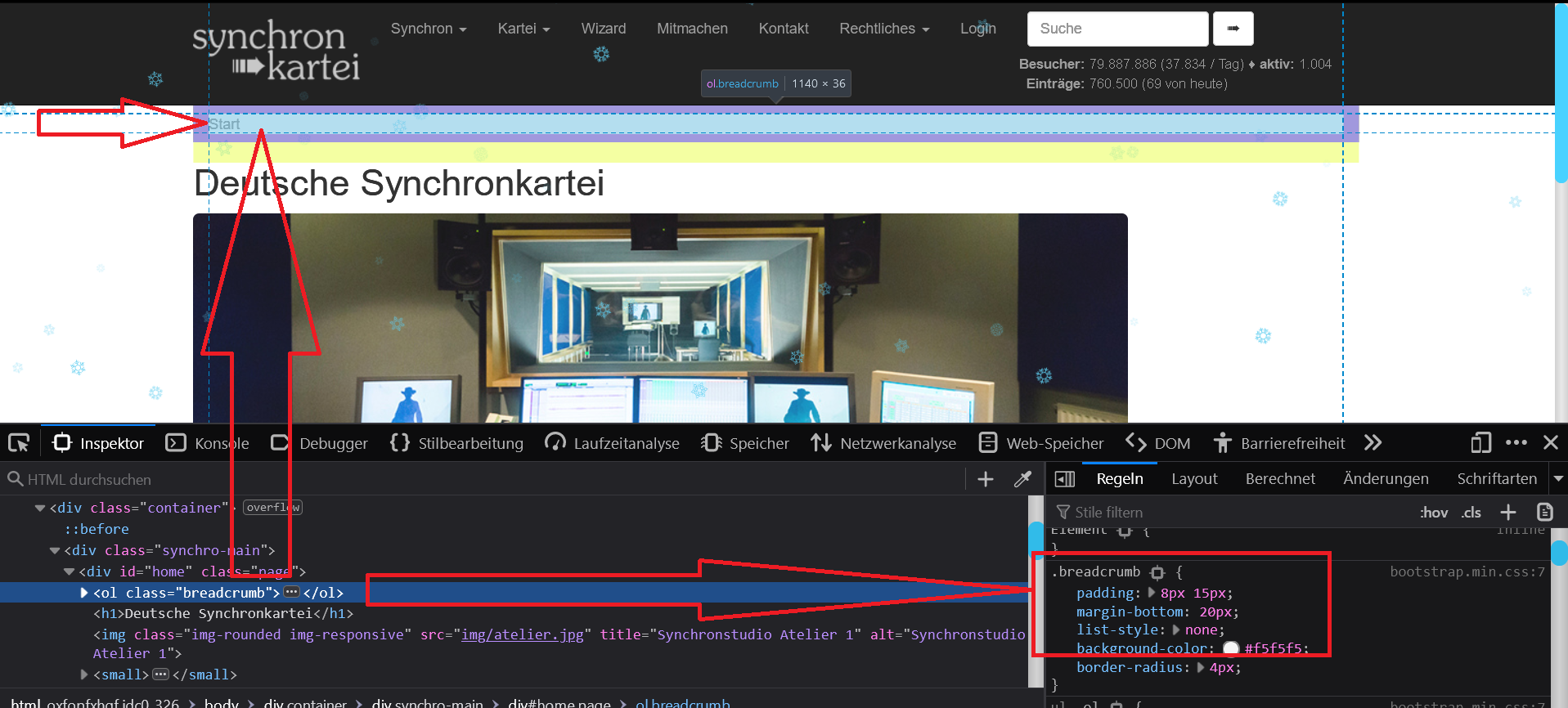Pick a color with the eyedropper icon
Screen dimensions: 1568x708
click(x=1022, y=479)
